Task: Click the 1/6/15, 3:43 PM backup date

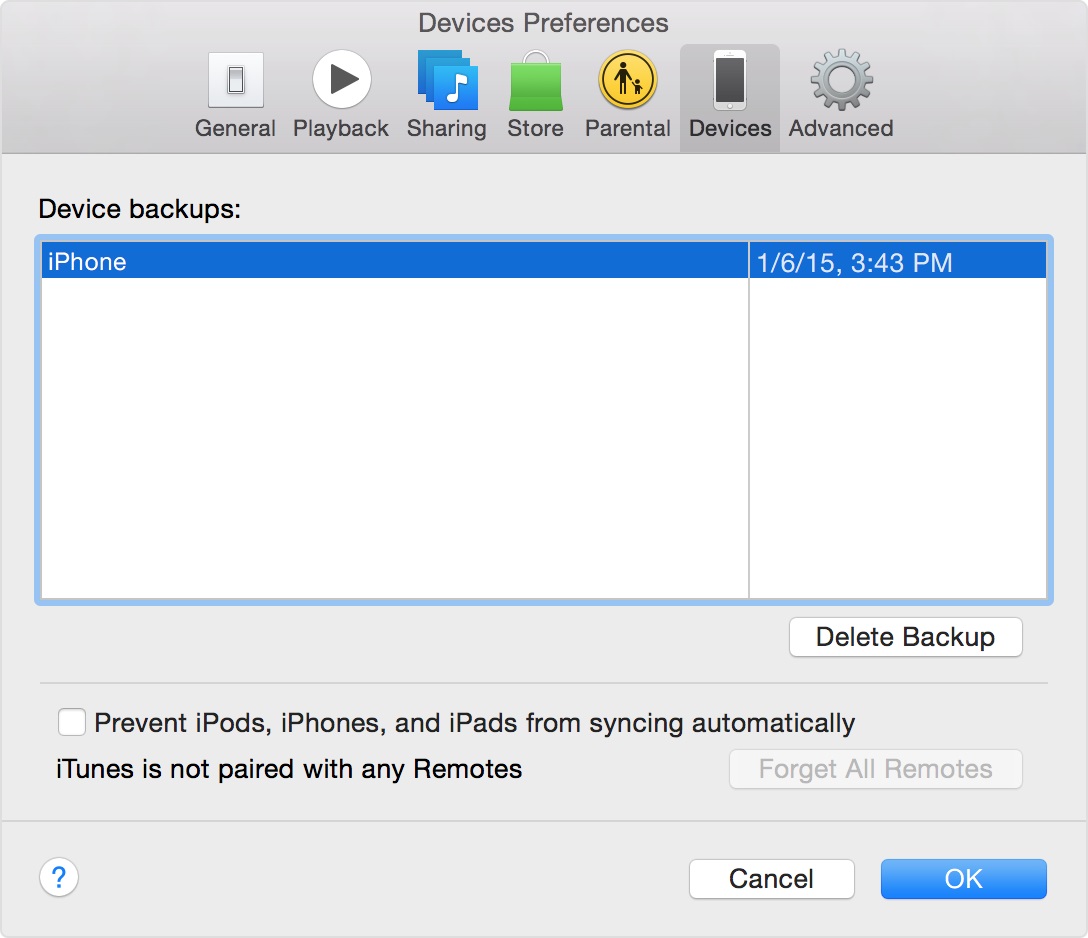Action: point(855,263)
